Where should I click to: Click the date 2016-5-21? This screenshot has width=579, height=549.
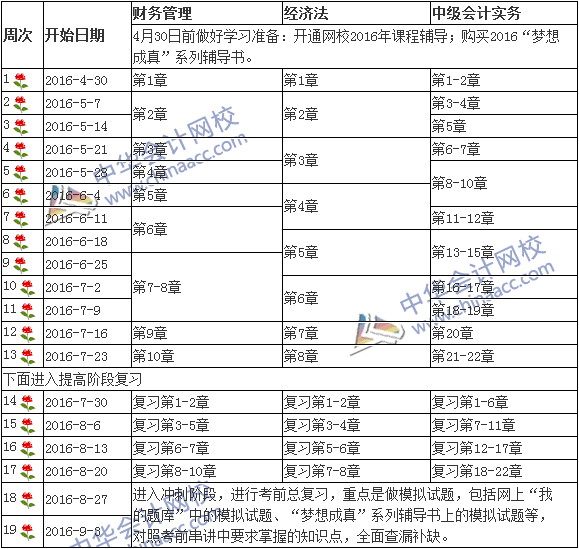click(76, 150)
